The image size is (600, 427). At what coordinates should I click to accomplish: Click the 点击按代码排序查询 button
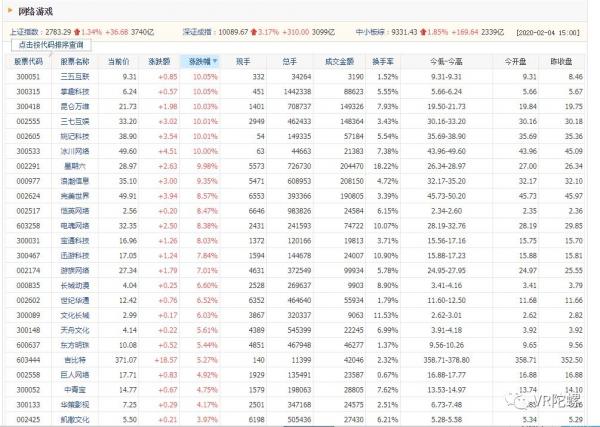(x=51, y=45)
